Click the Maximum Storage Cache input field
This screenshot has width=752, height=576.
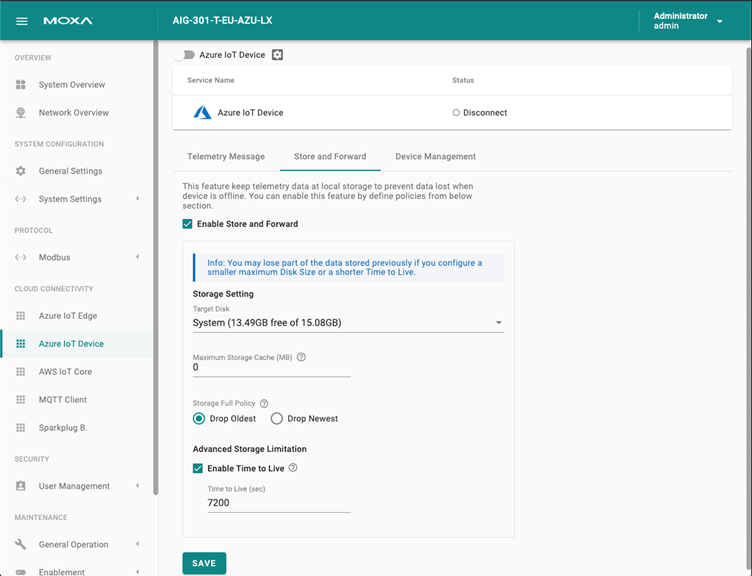coord(271,367)
